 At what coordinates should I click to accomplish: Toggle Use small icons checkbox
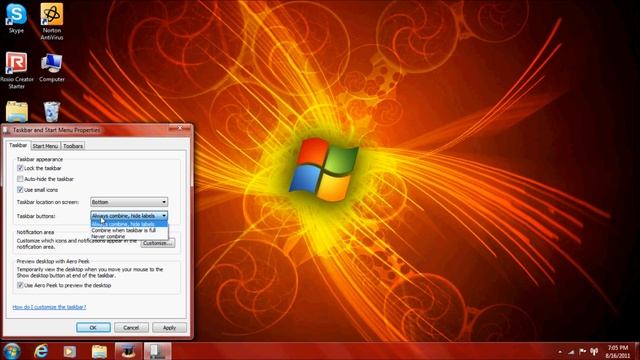pyautogui.click(x=20, y=190)
